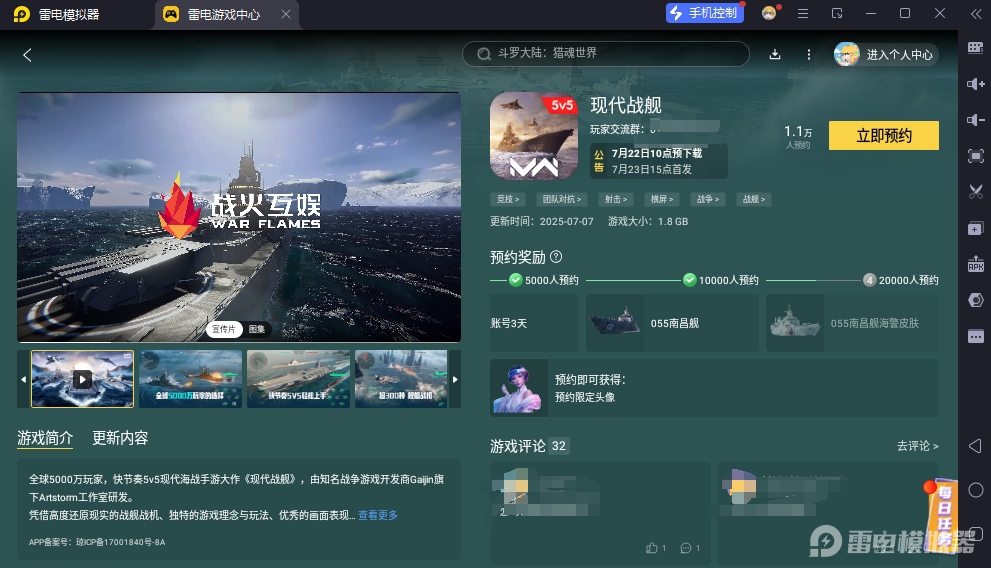Click the scissors screenshot tool
This screenshot has height=568, width=991.
click(975, 192)
